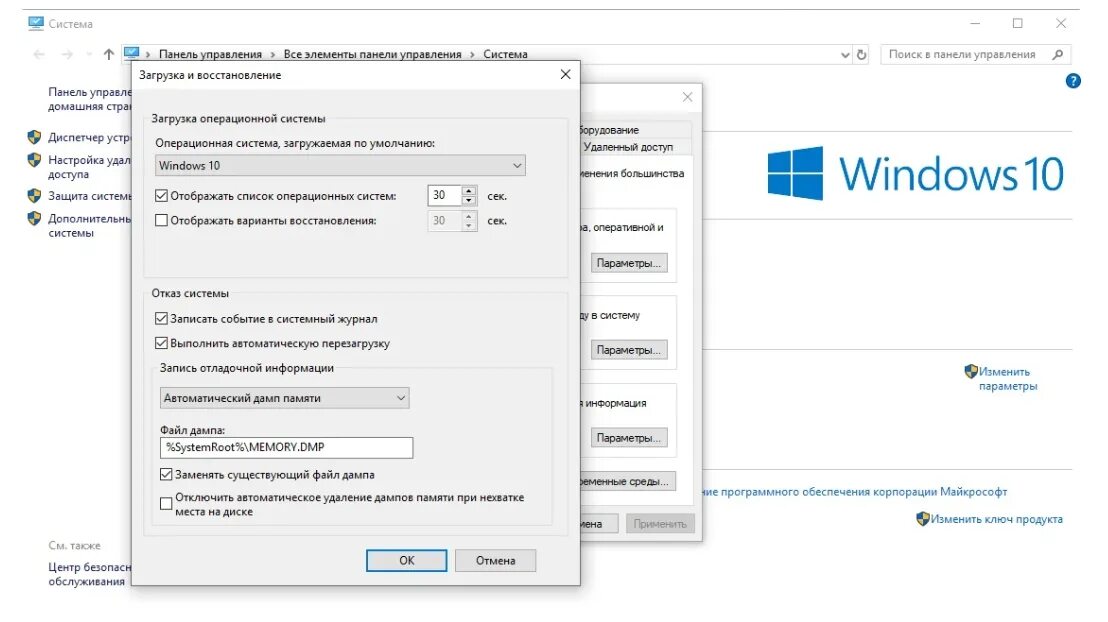
Task: Close the System Properties dialog behind
Action: pos(688,97)
